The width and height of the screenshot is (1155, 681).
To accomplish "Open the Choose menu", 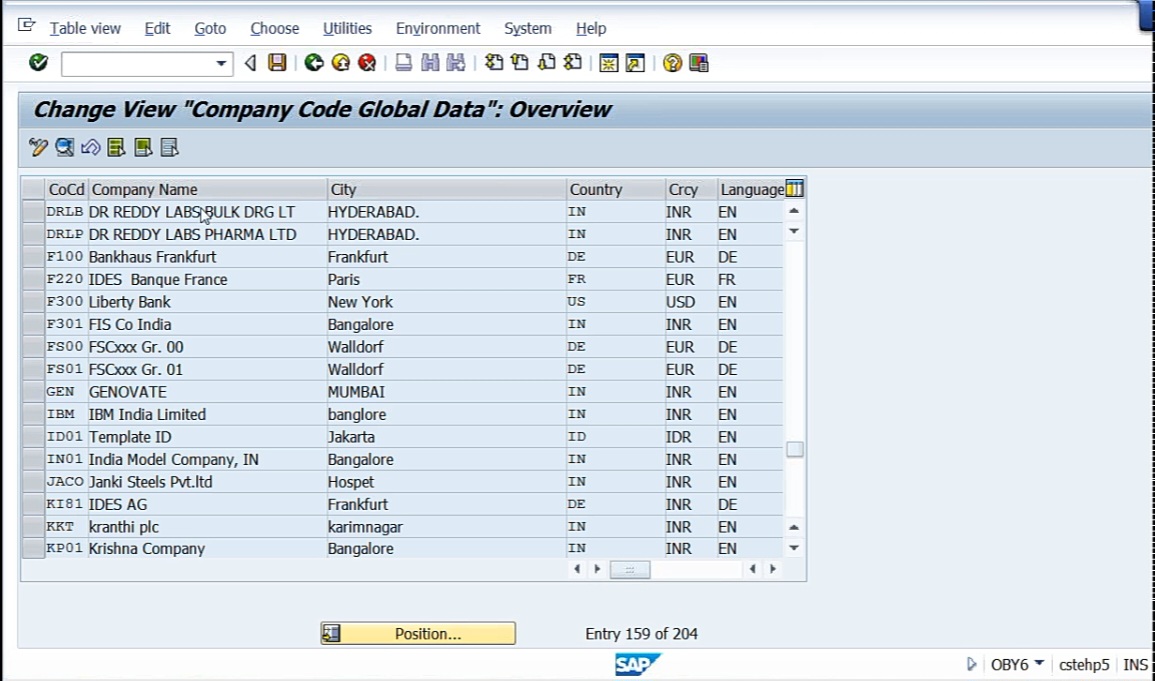I will click(274, 29).
